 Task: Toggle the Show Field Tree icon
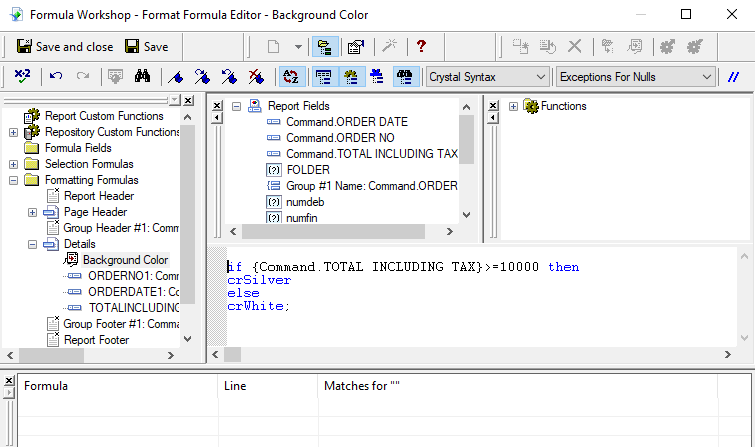(324, 77)
